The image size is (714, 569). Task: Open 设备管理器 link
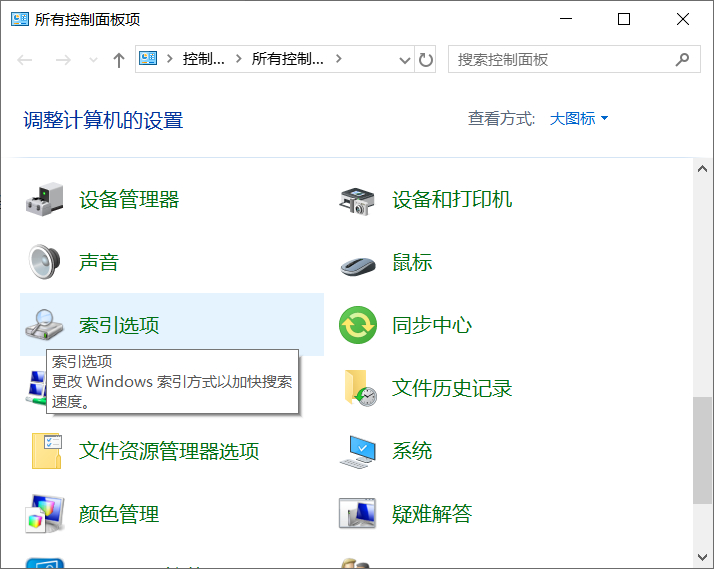[129, 199]
